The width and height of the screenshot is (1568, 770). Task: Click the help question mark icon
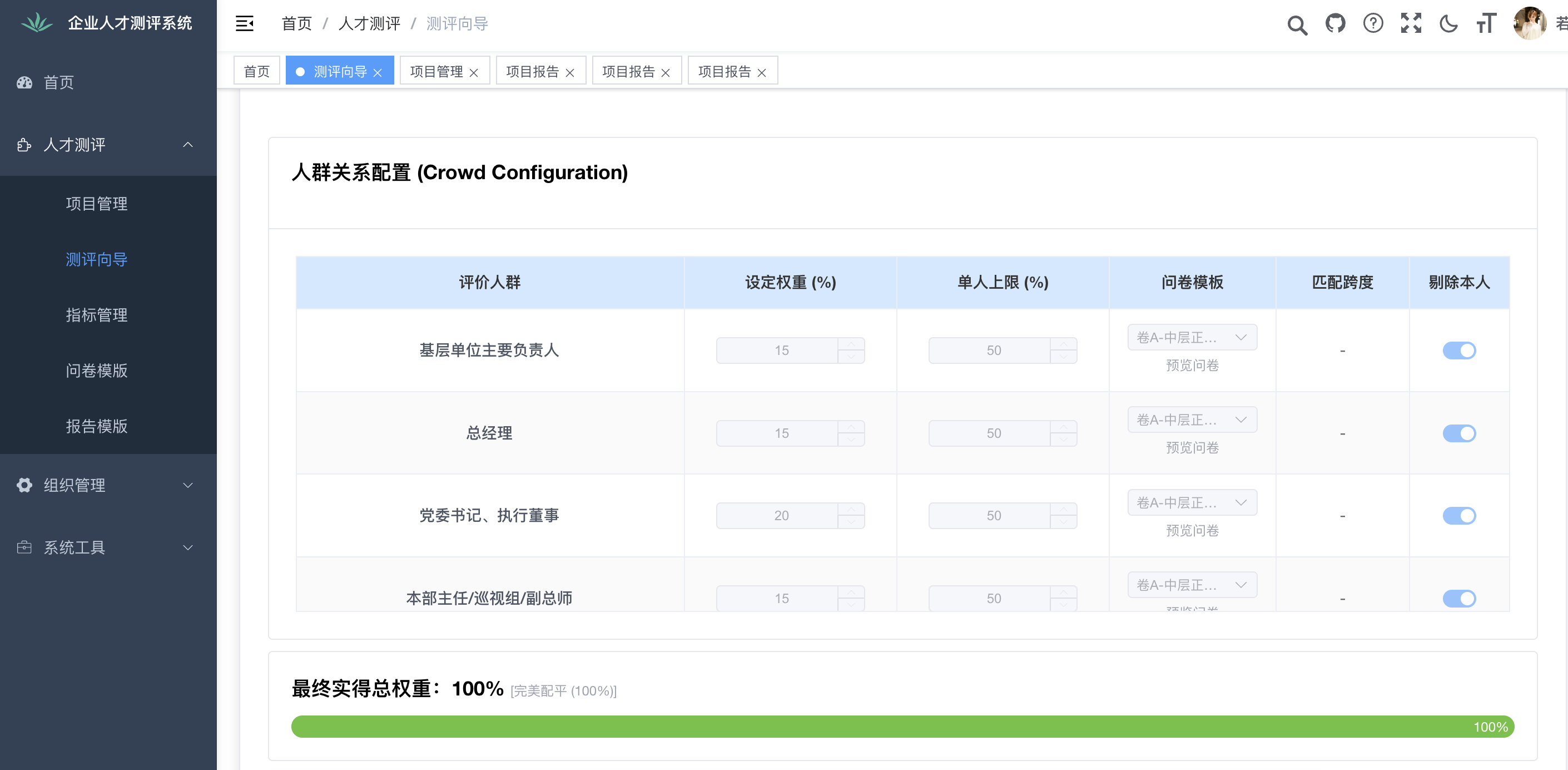tap(1373, 24)
